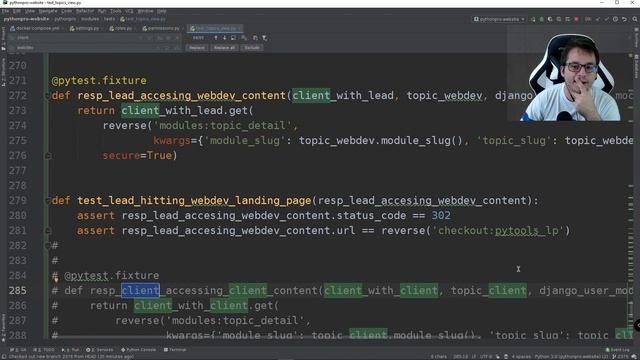Screen dimensions: 640x360
Task: Open the UTF-8 encoding selector
Action: (x=486, y=356)
